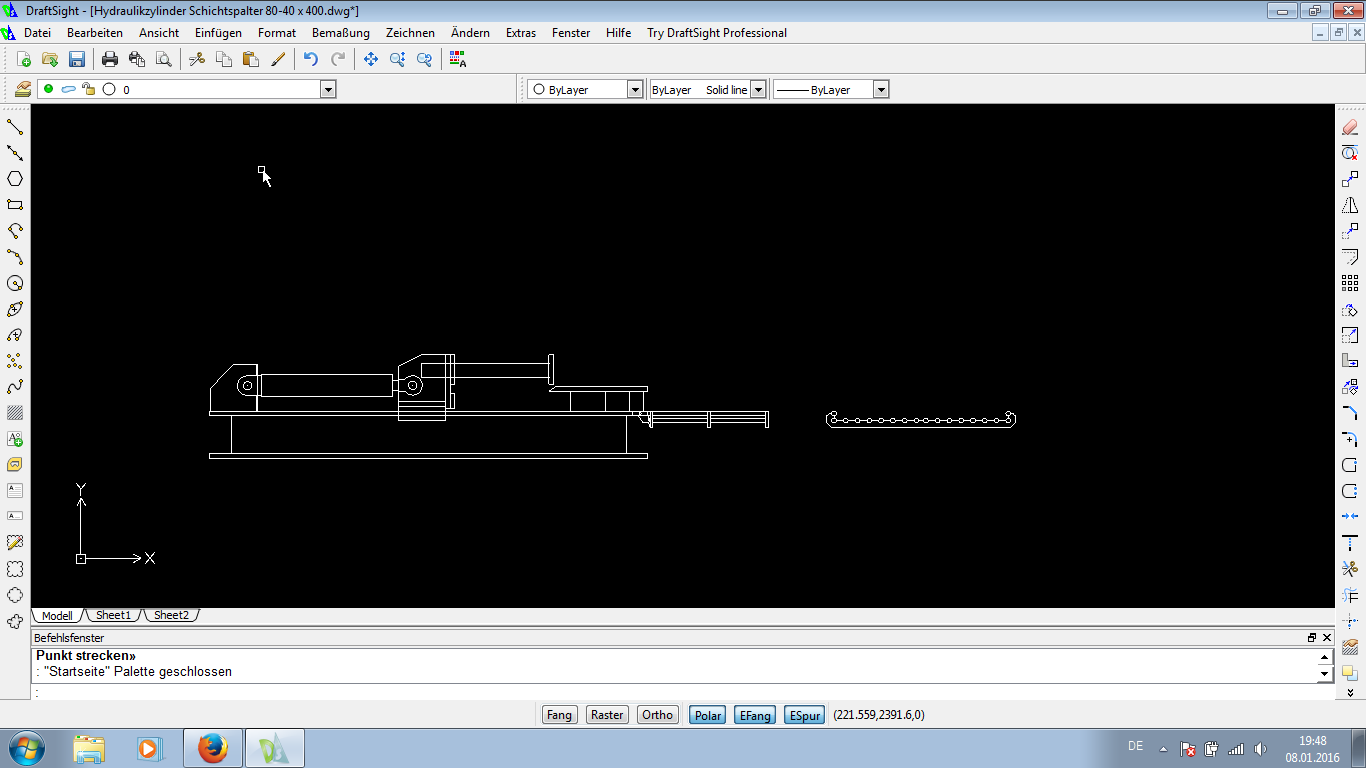
Task: Expand the line weight ByLayer dropdown
Action: tap(880, 90)
